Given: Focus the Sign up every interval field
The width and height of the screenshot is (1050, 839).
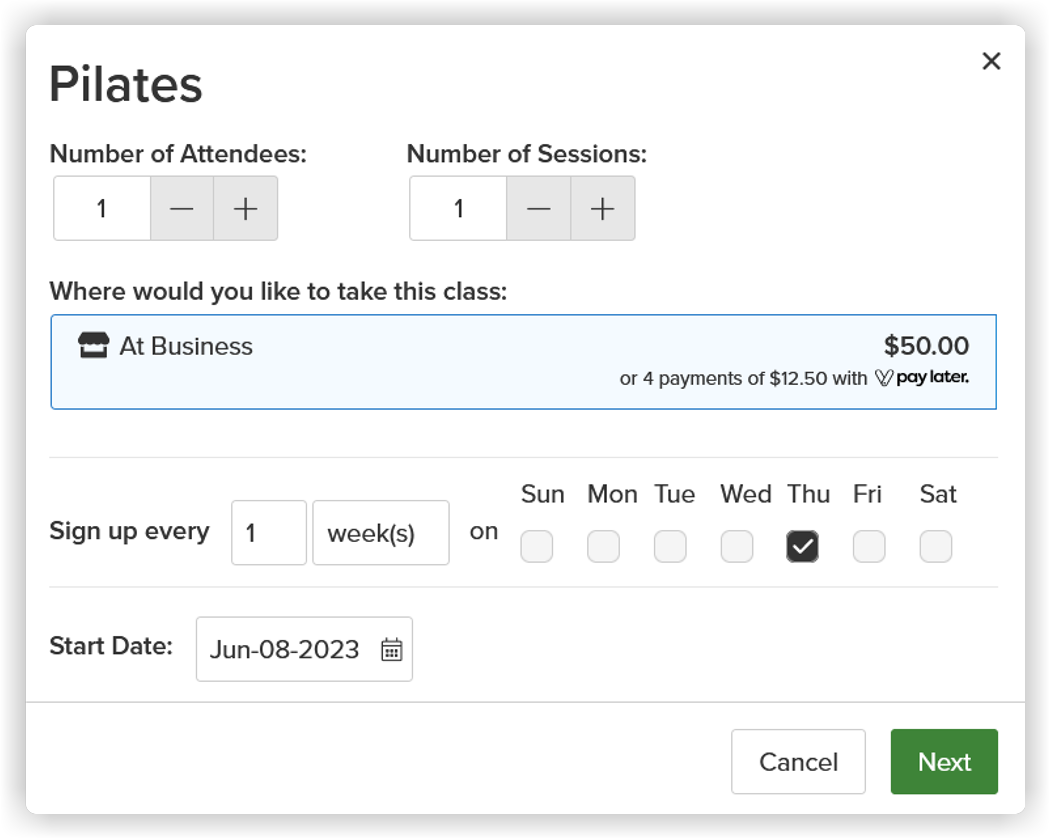Looking at the screenshot, I should pos(269,533).
